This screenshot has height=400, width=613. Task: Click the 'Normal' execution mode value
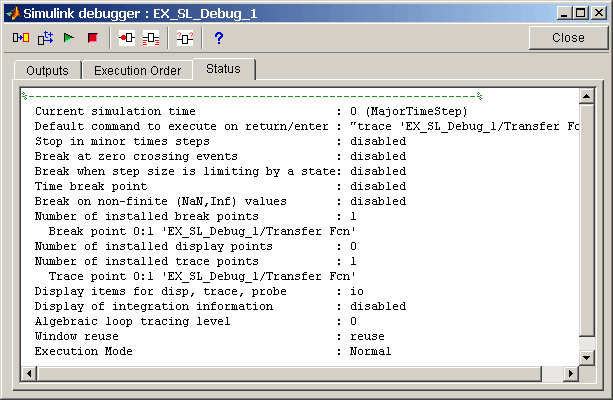(370, 351)
